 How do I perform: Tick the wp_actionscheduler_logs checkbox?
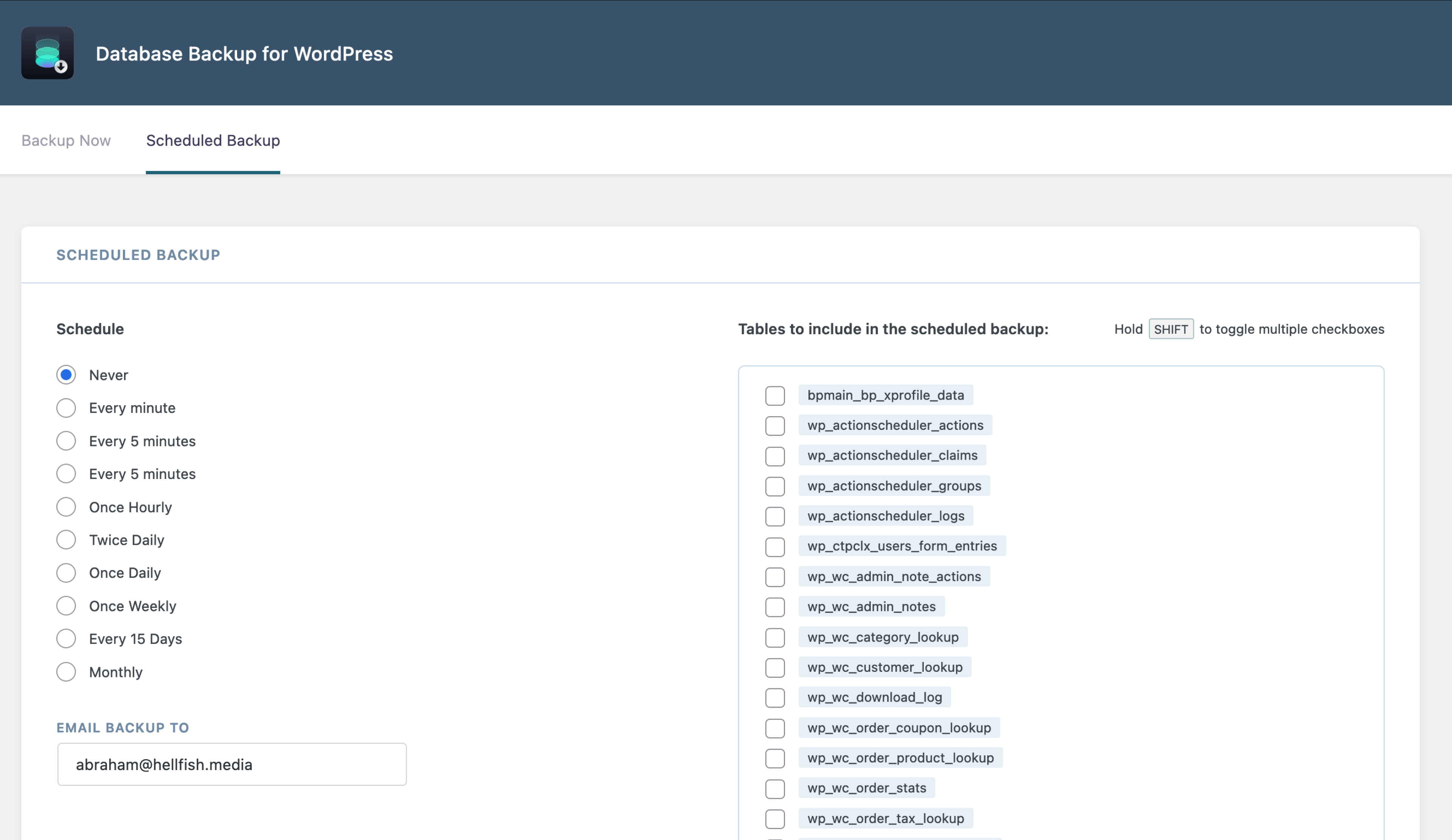click(775, 516)
